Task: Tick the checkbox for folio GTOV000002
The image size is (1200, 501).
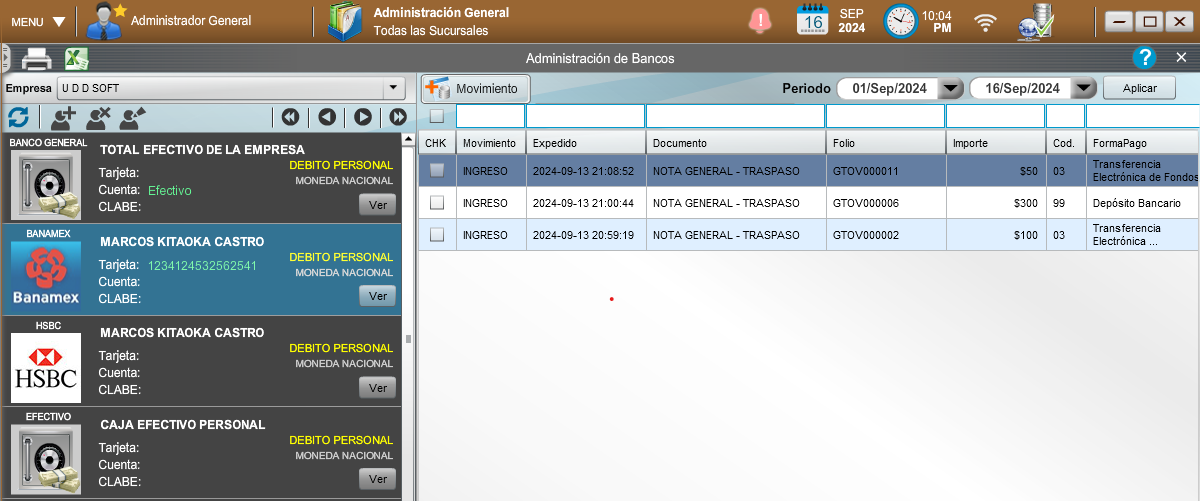Action: (x=437, y=235)
